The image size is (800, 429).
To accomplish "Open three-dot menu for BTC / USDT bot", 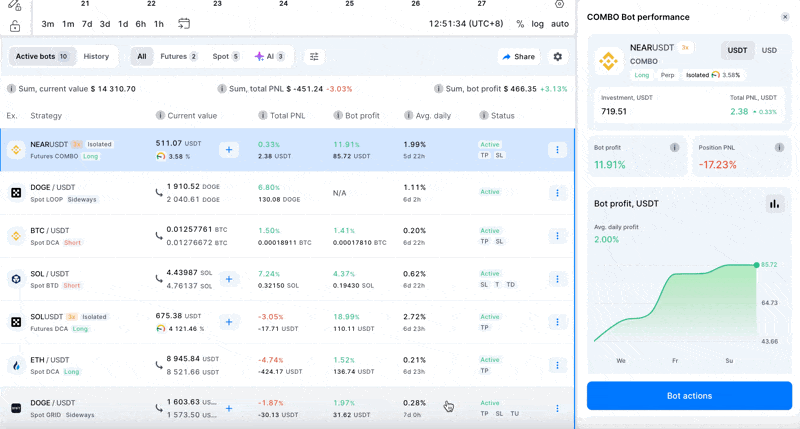I will click(557, 236).
